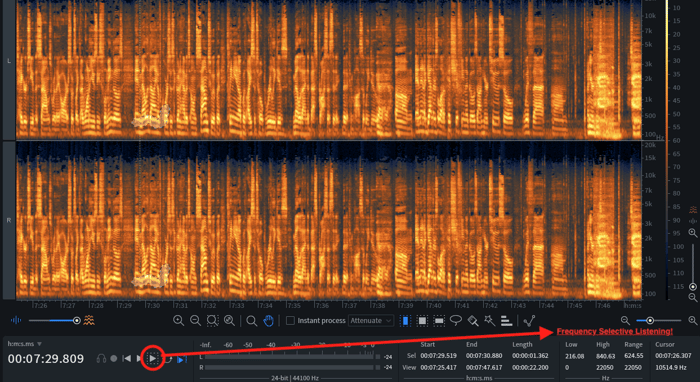Click horizontal zoom in magnifier
The image size is (700, 382).
(693, 320)
